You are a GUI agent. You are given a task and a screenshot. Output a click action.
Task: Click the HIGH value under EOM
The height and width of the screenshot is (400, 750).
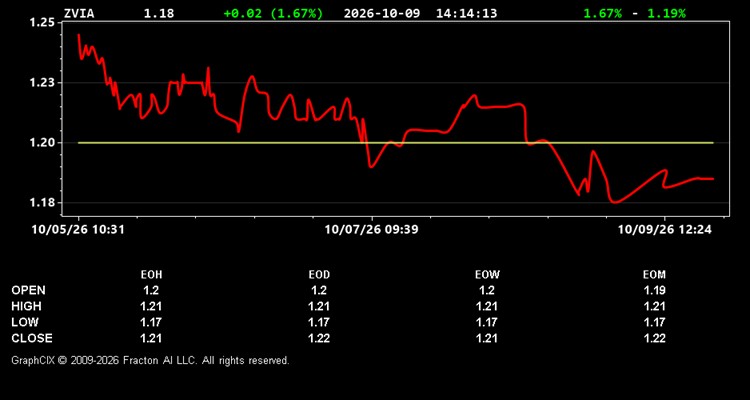coord(654,306)
